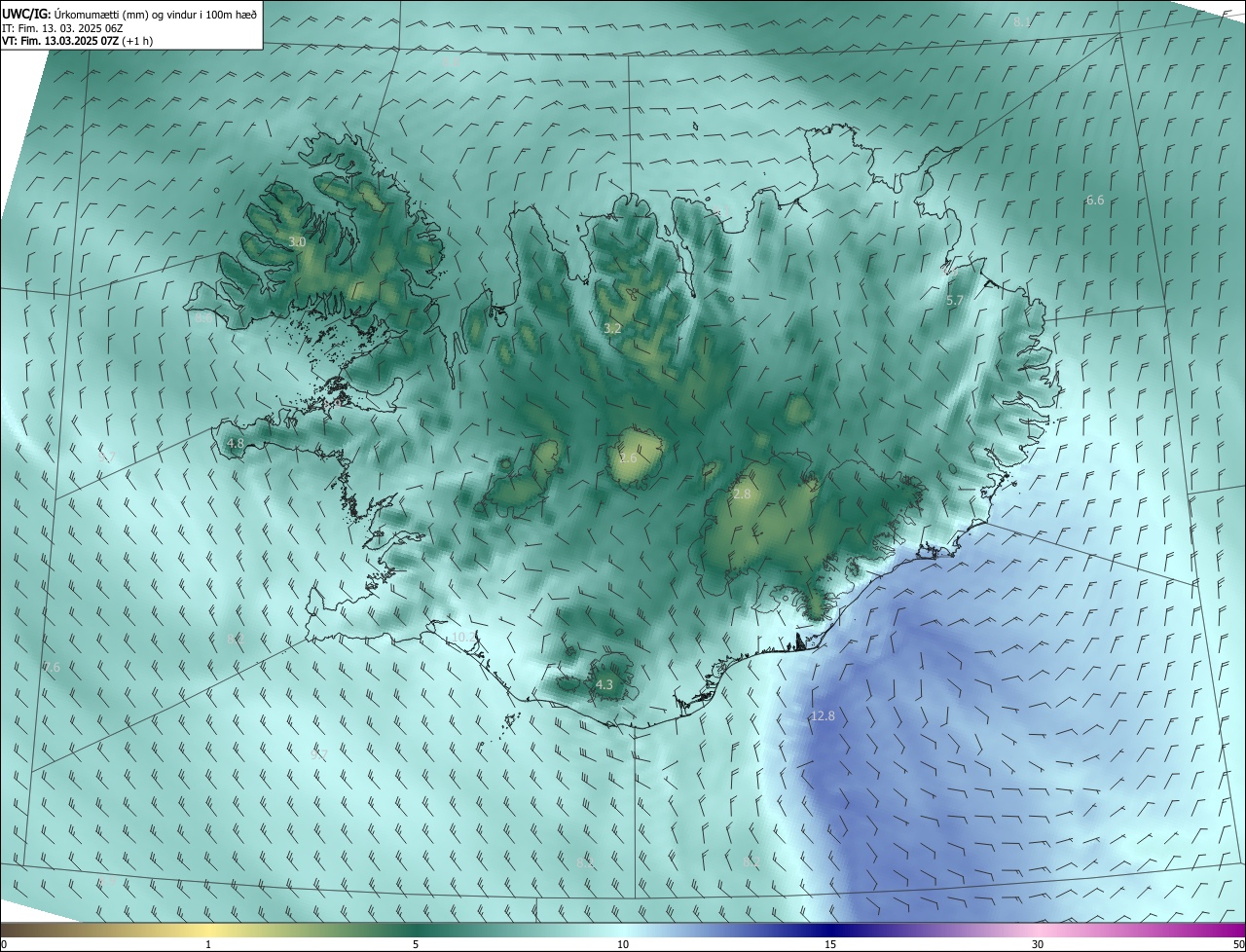
Task: Click the 'UWC/IG: Úrkomumætti (mm) og vindur' title line
Action: (129, 14)
